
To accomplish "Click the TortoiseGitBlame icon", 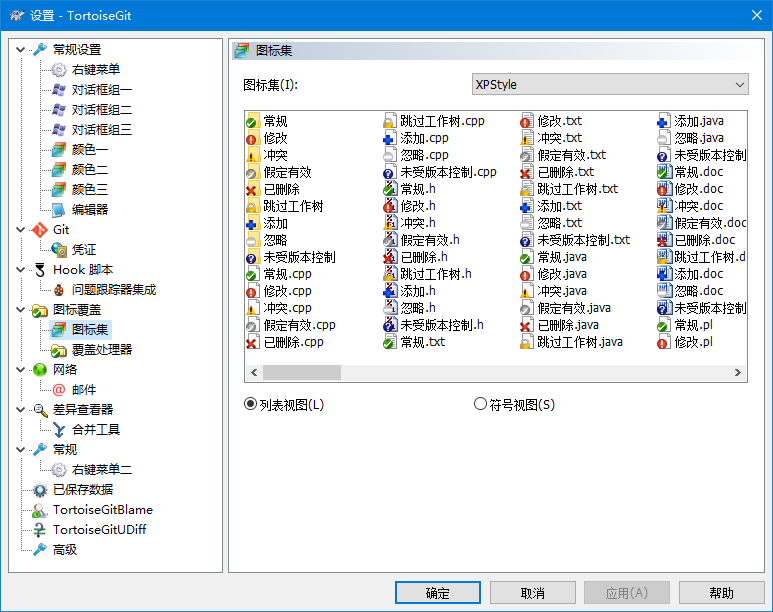I will click(x=39, y=510).
